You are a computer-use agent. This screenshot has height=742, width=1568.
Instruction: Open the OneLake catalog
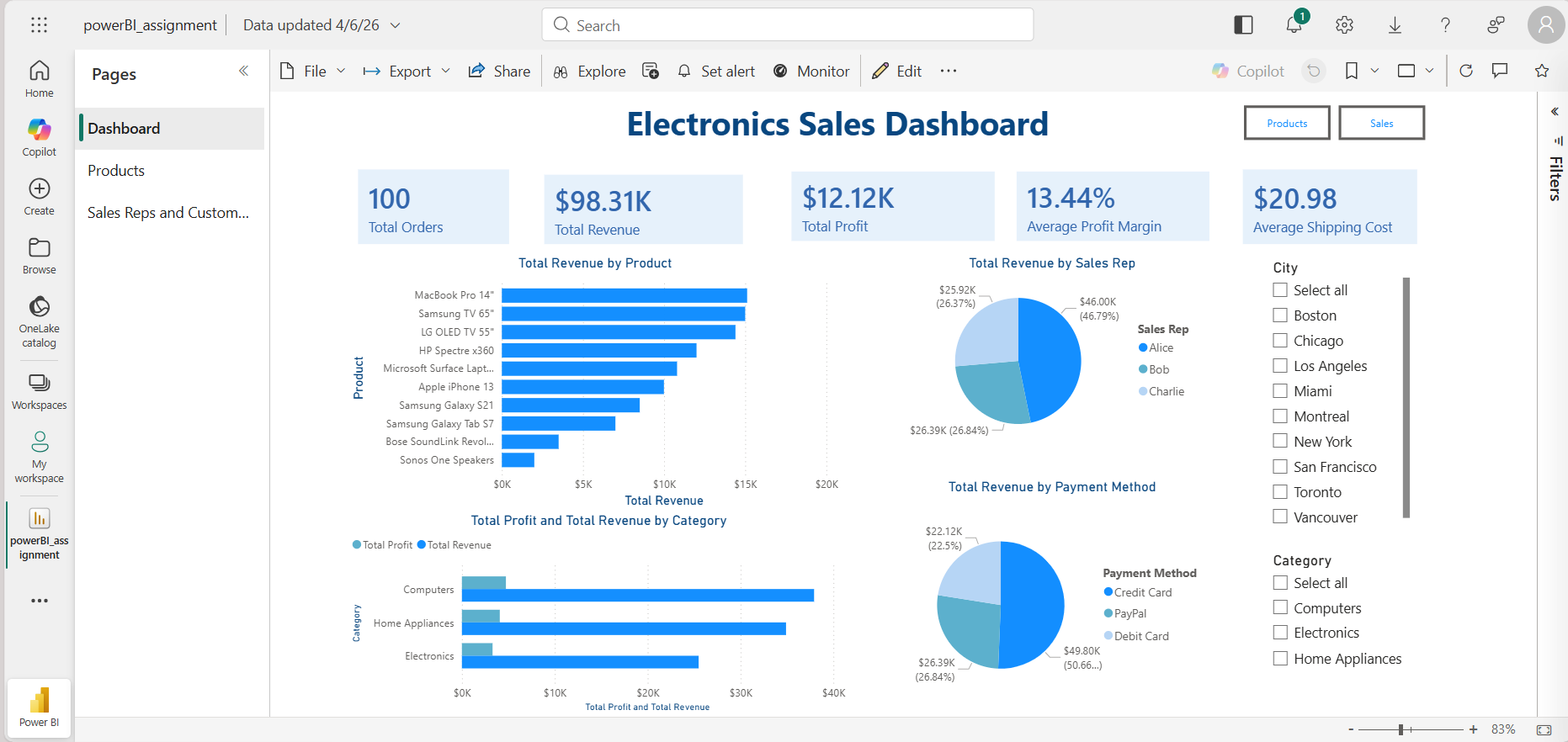point(39,321)
